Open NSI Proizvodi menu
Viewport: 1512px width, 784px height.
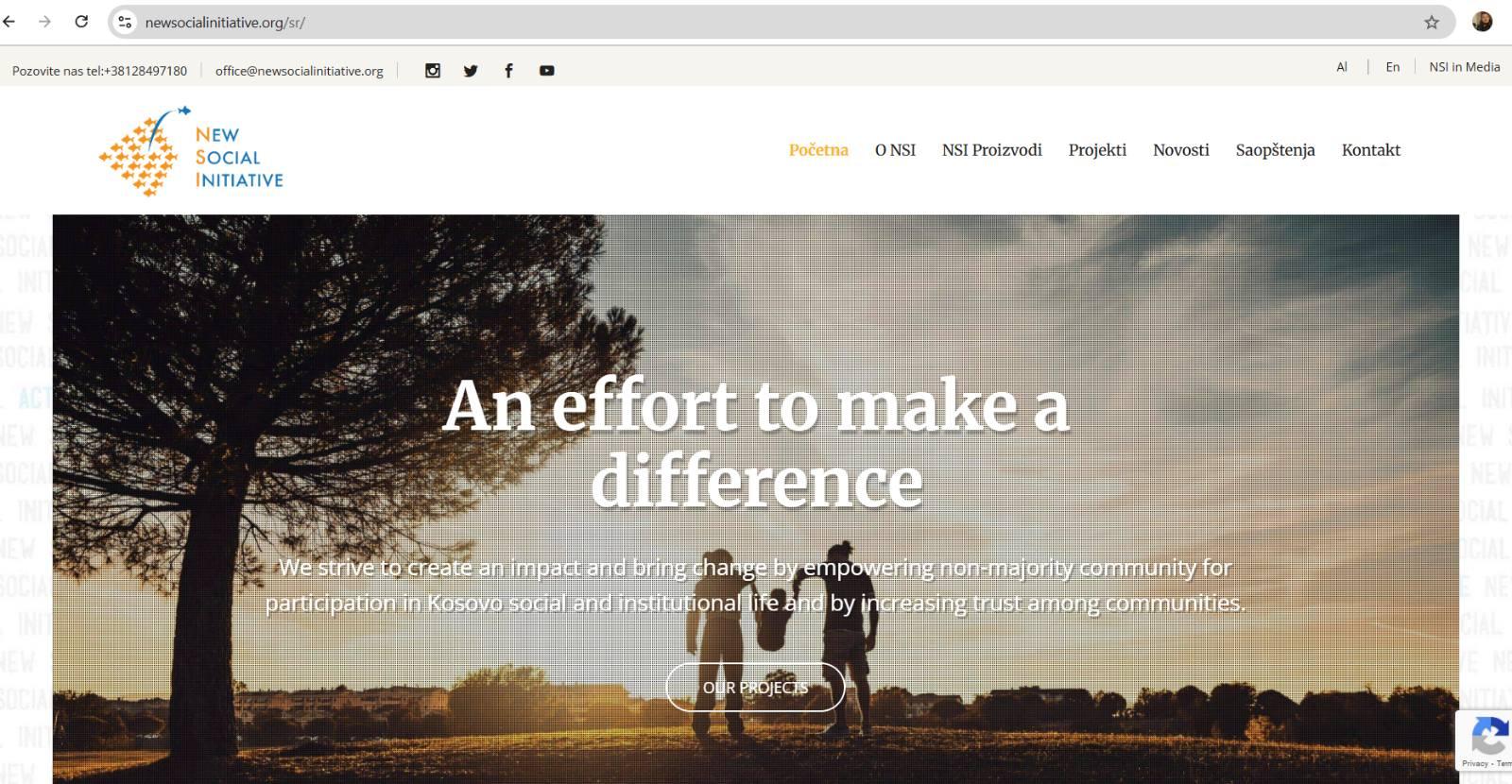[991, 150]
